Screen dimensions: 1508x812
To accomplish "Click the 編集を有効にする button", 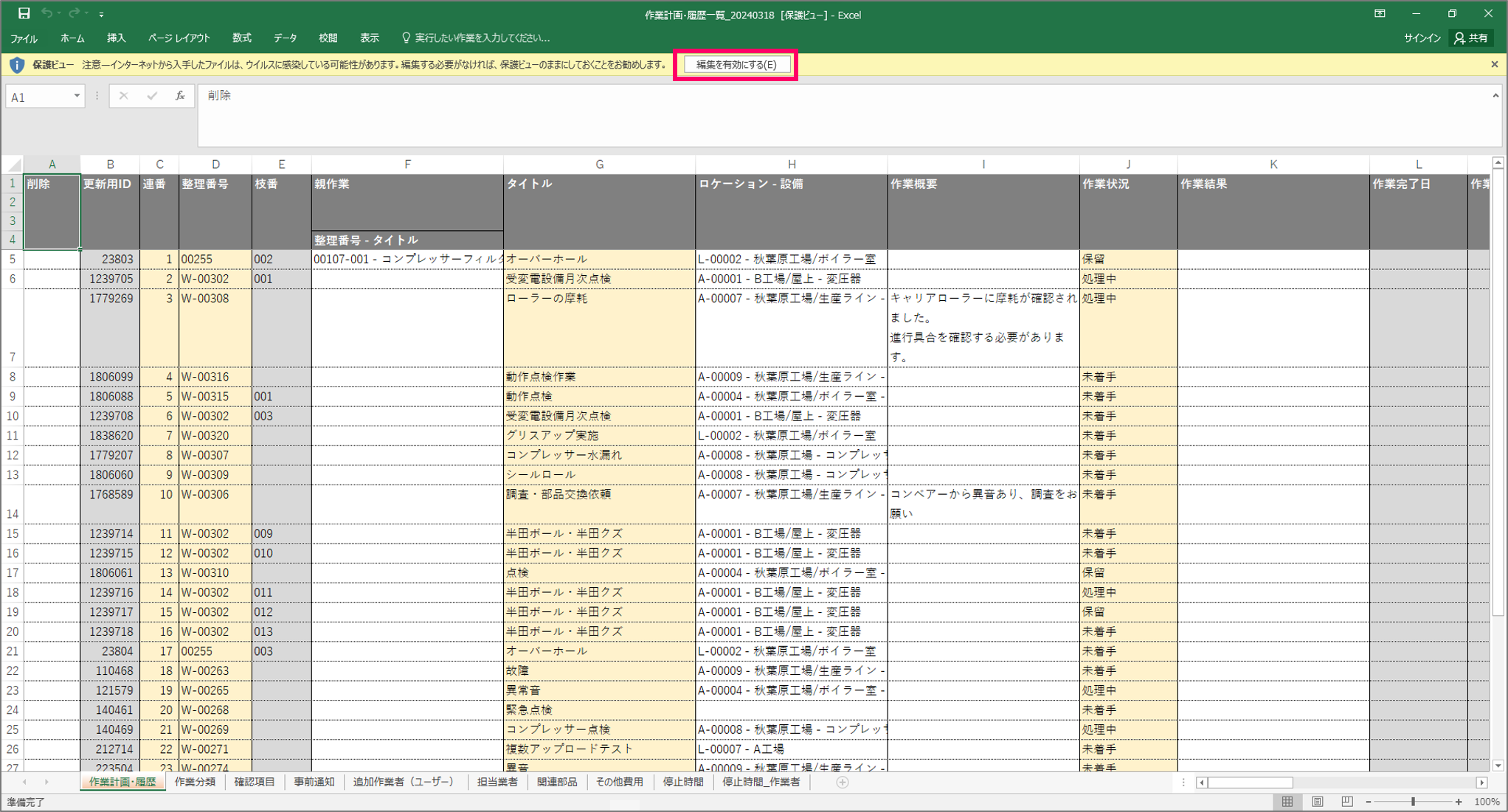I will point(736,65).
